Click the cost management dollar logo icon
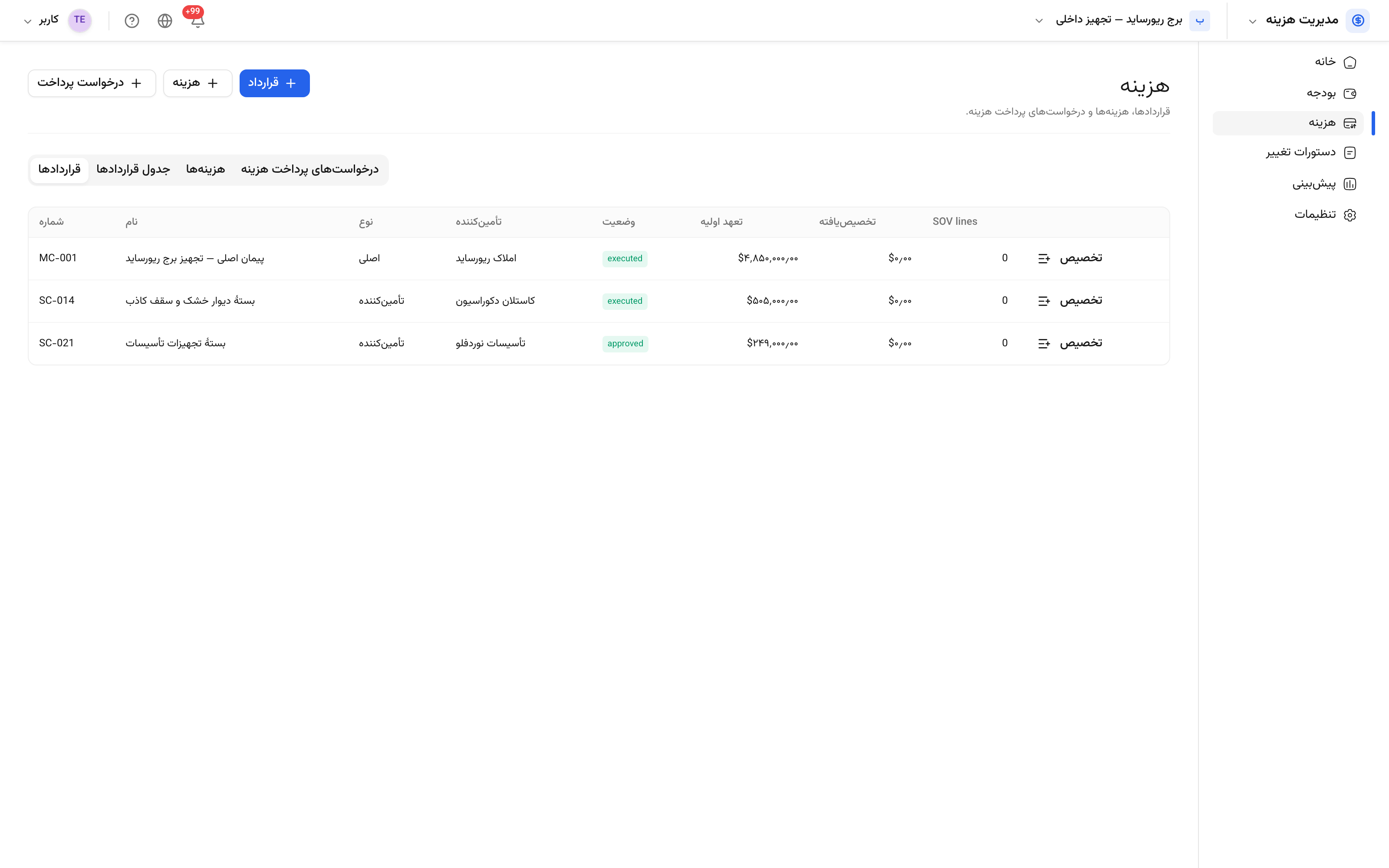 coord(1357,21)
